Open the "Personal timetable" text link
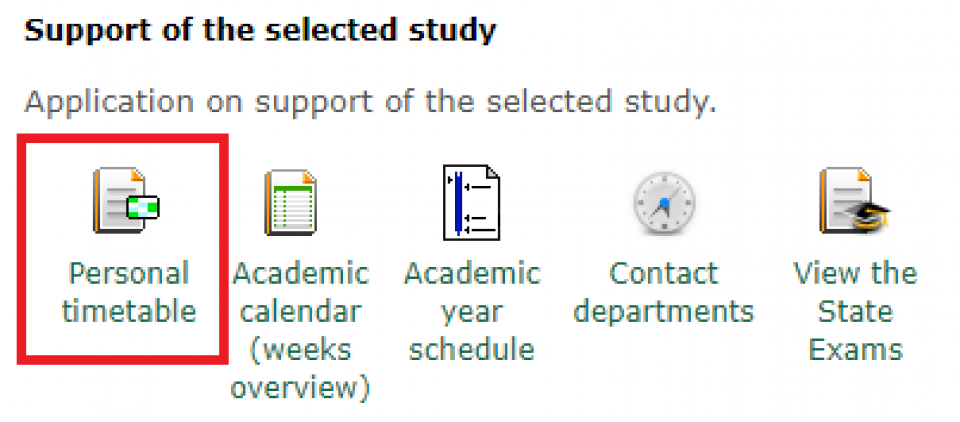The height and width of the screenshot is (422, 960). (129, 292)
